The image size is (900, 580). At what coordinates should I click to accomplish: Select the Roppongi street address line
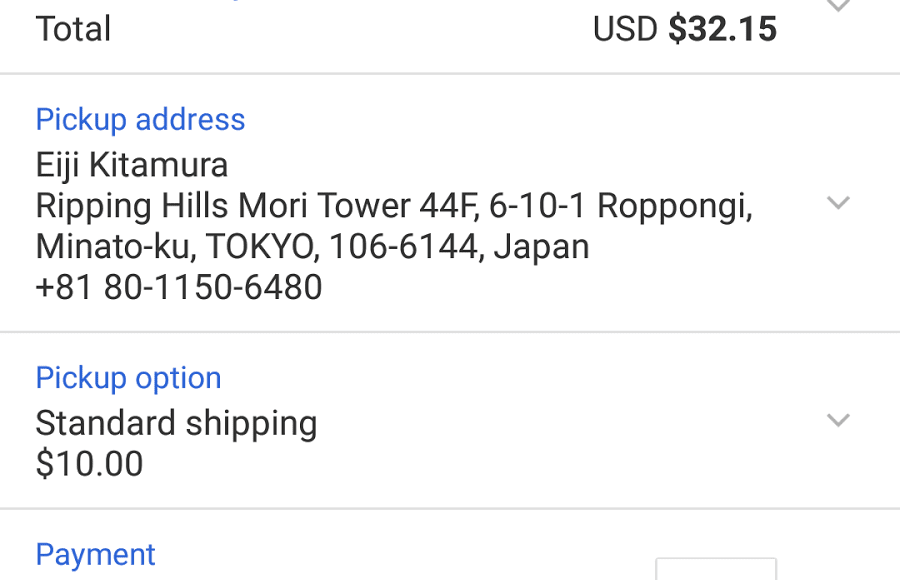(394, 205)
